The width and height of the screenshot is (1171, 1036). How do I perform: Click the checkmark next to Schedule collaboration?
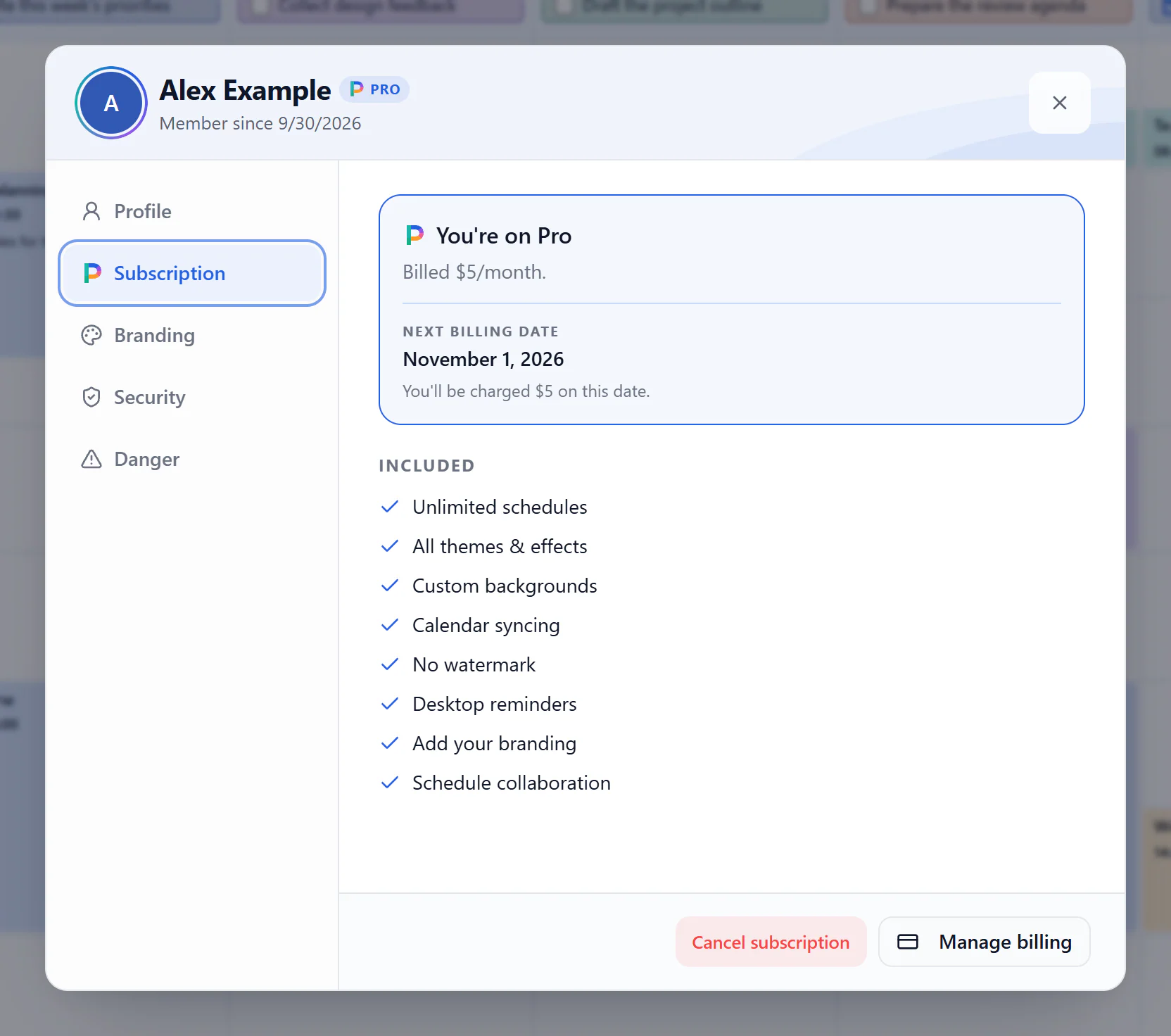coord(390,783)
